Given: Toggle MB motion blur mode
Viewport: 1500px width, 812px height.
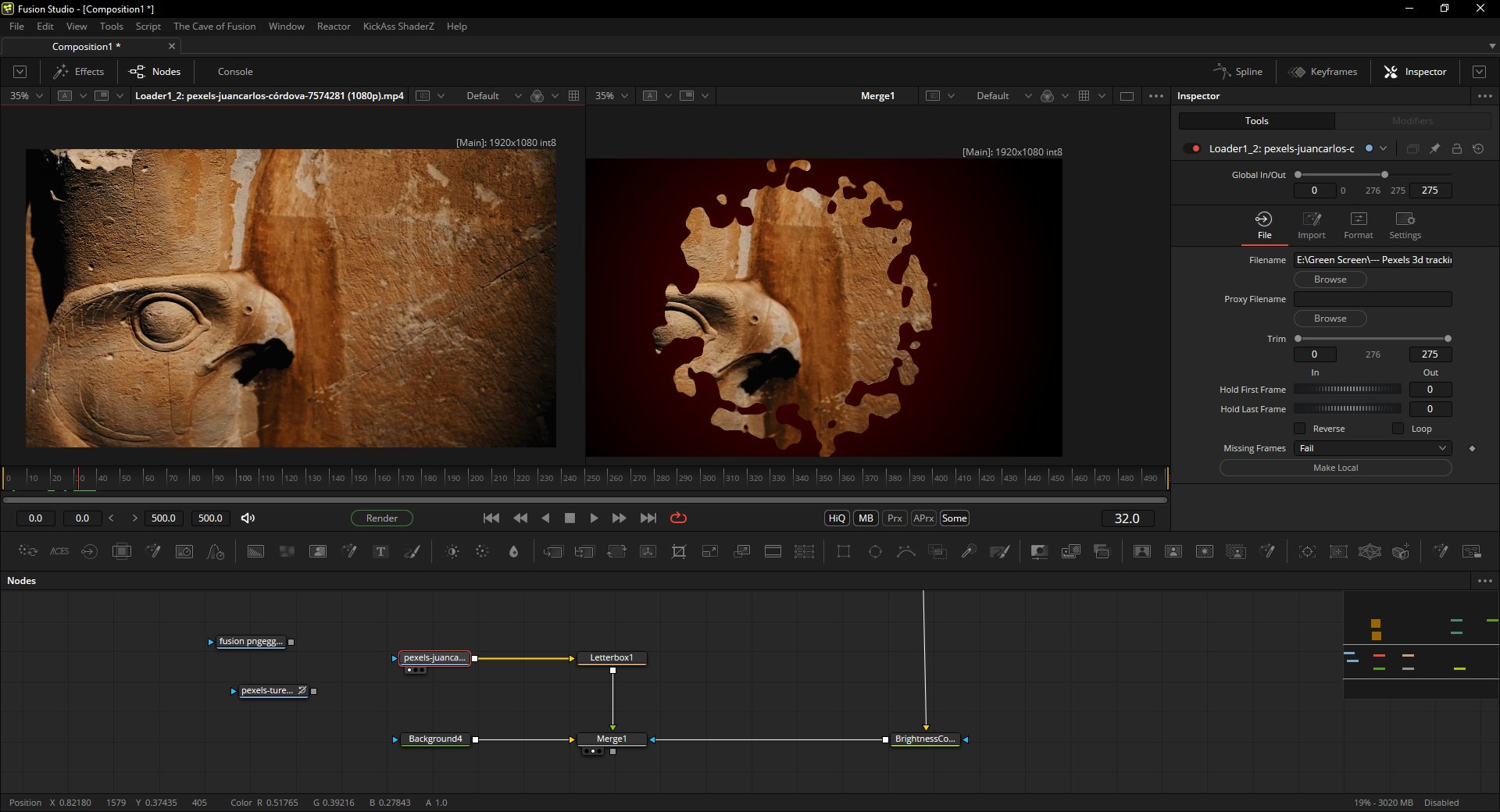Looking at the screenshot, I should pos(866,518).
